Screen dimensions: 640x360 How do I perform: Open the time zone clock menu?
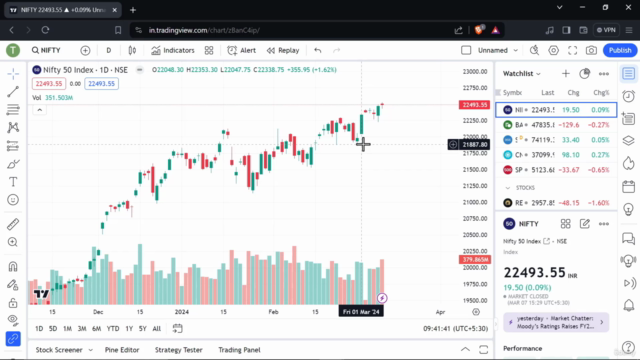pos(456,329)
